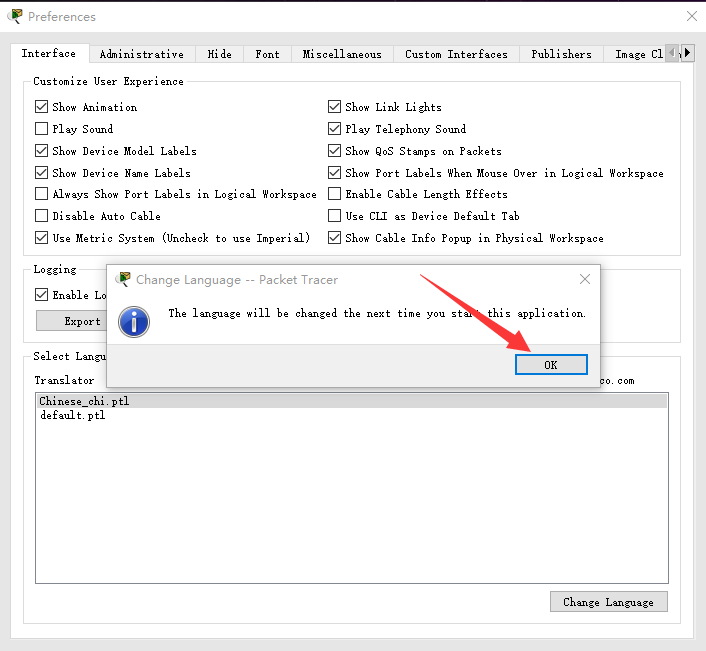
Task: Toggle Play Telephony Sound checkbox
Action: 334,129
